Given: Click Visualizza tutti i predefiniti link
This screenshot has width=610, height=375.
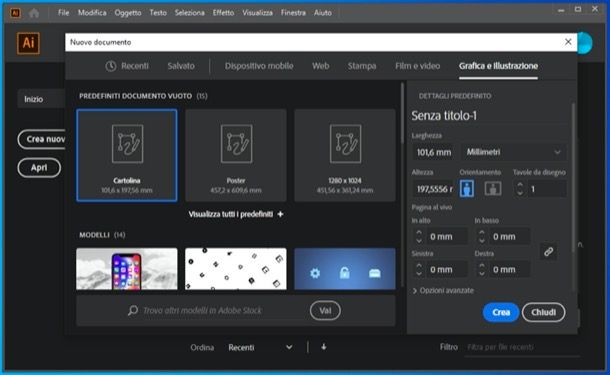Looking at the screenshot, I should click(231, 214).
